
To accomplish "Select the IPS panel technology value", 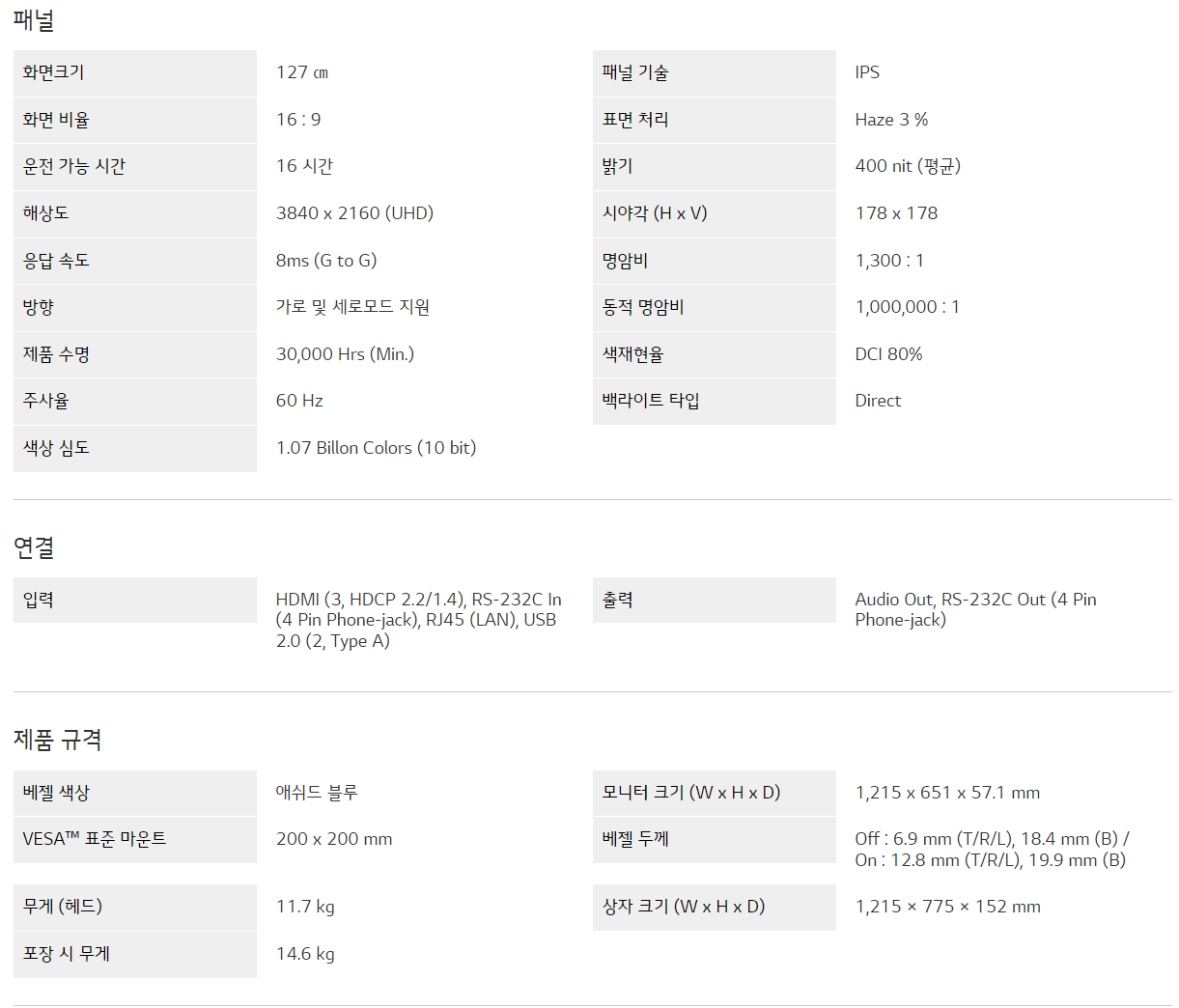I will coord(867,72).
